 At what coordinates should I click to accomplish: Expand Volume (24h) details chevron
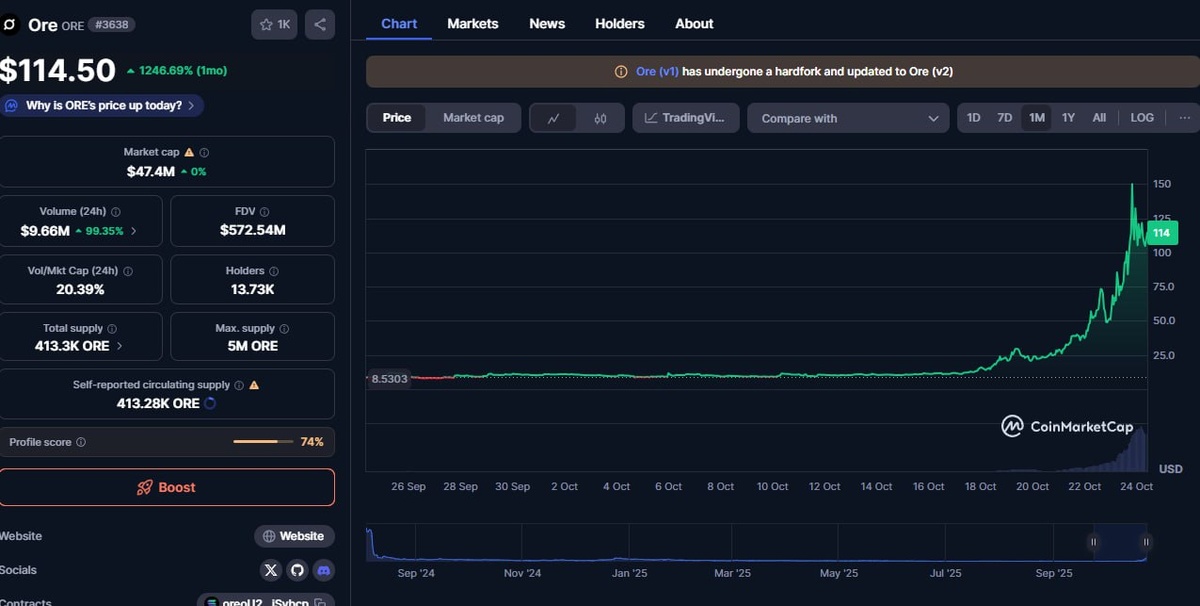pyautogui.click(x=134, y=231)
